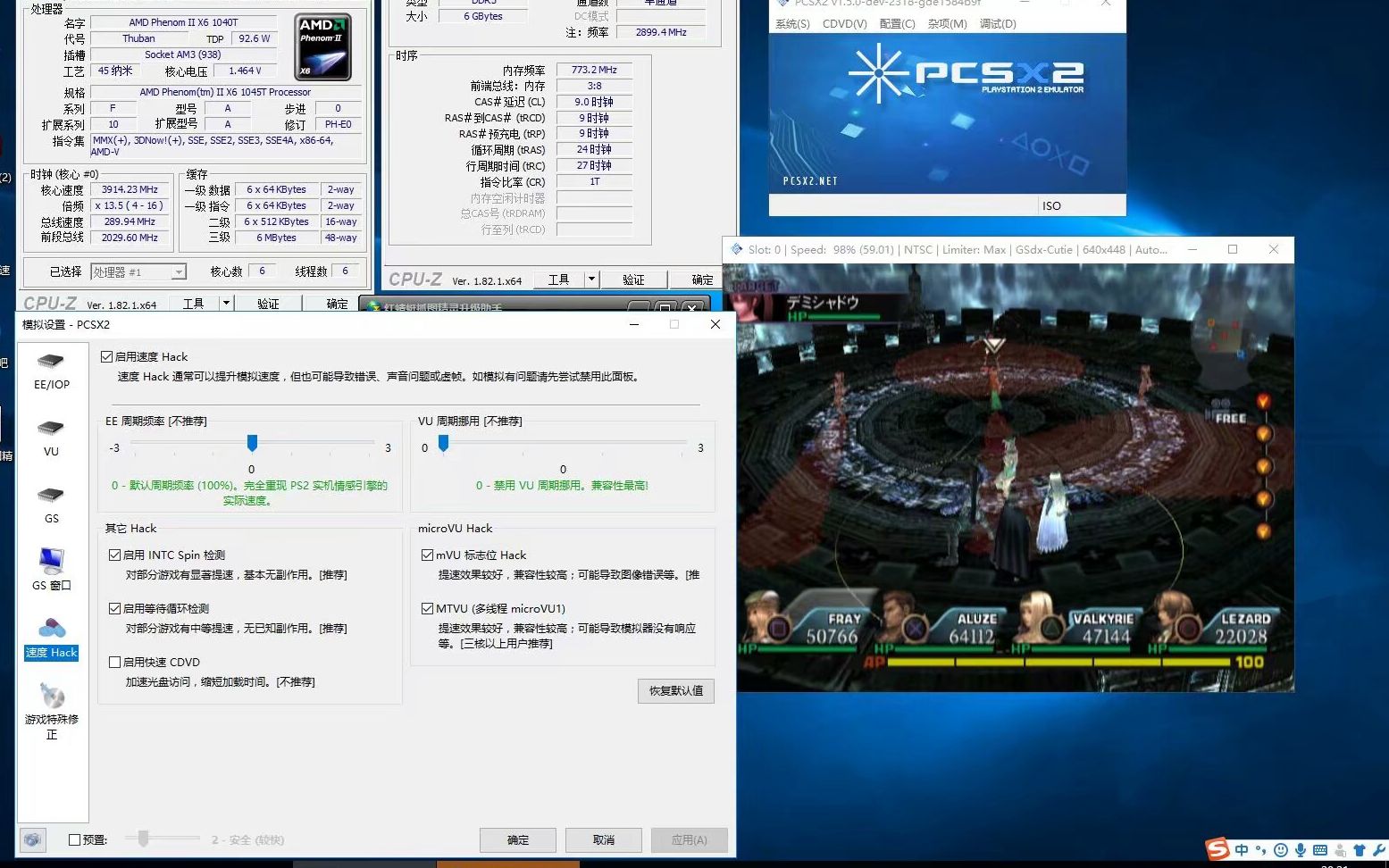Screen dimensions: 1389x868
Task: Click the 倍频 x 13.5 multiplier field
Action: point(130,205)
